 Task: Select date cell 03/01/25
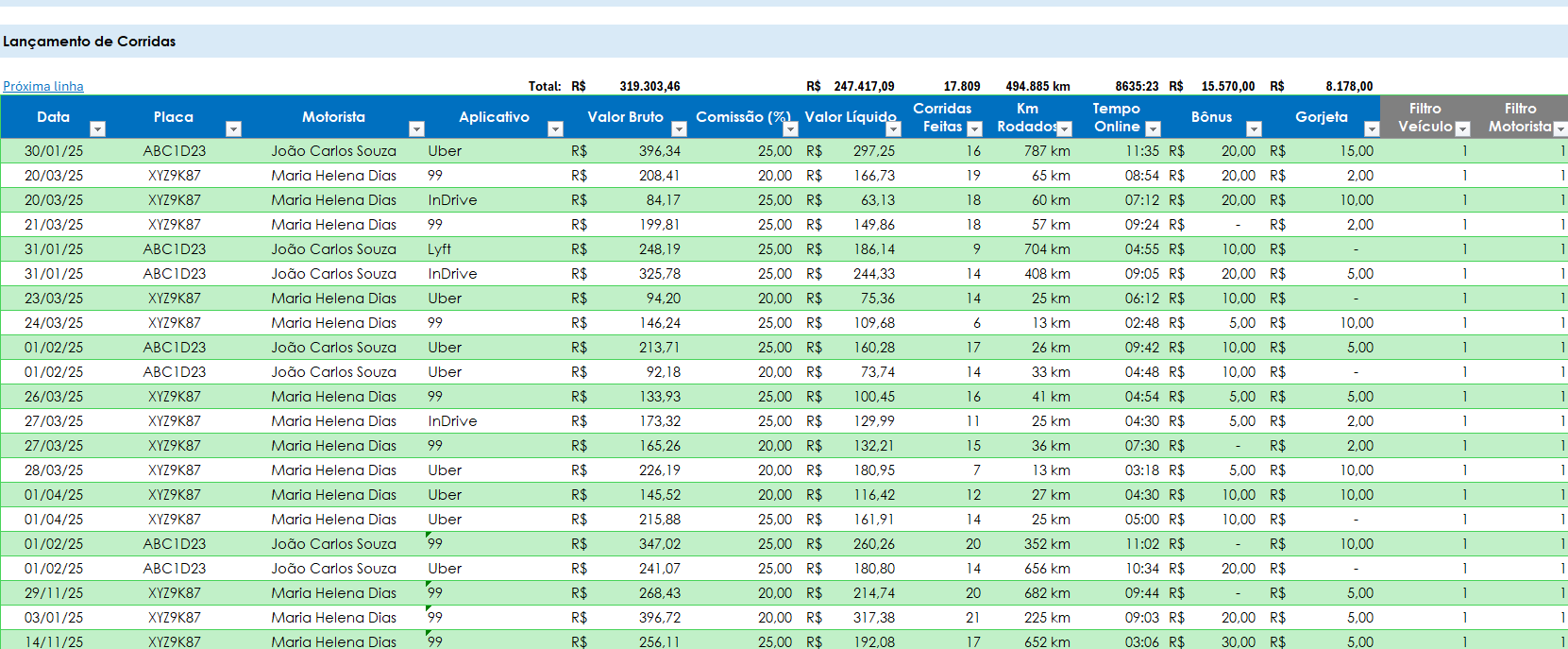point(54,618)
